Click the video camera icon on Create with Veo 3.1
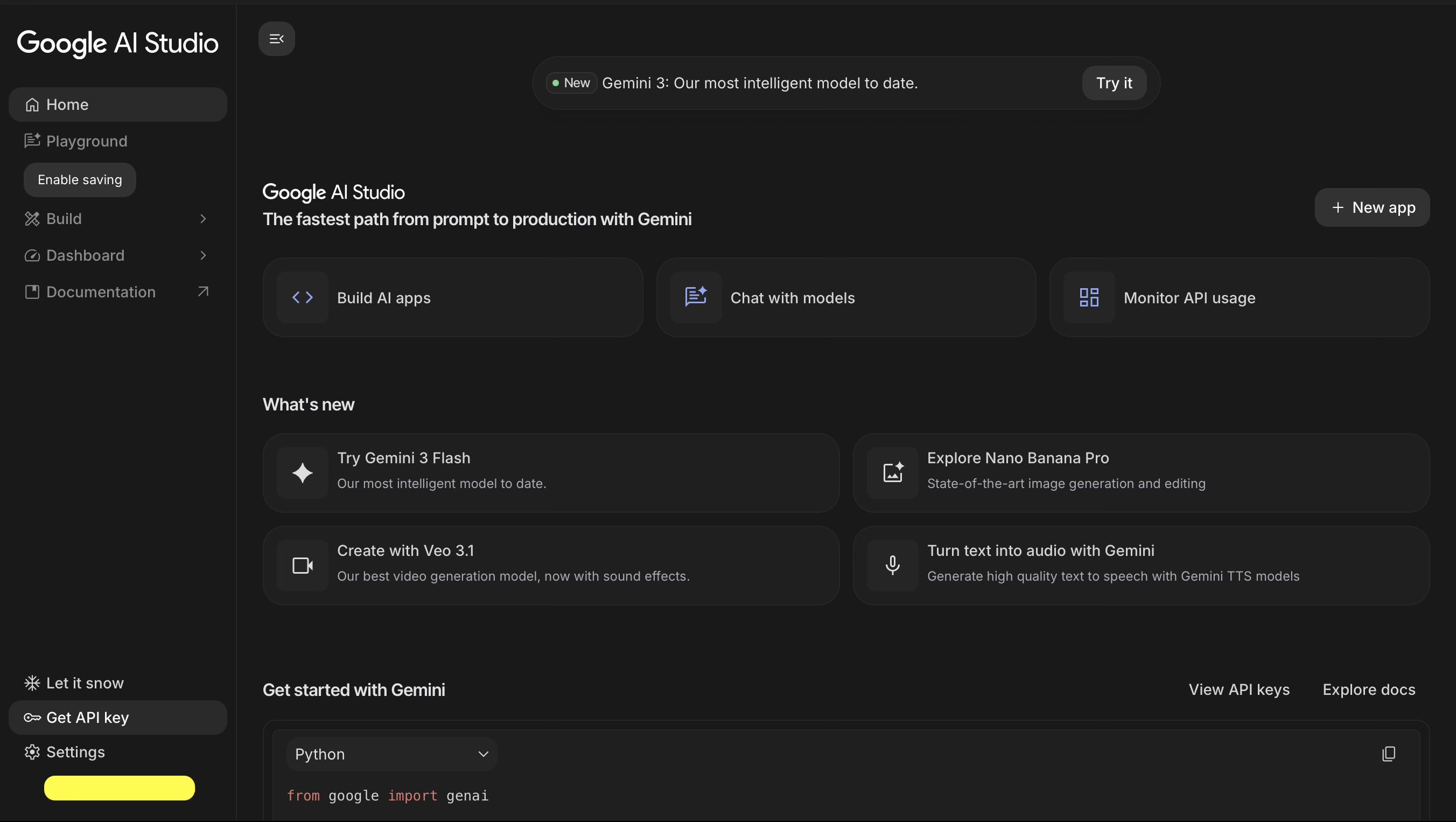 coord(303,566)
